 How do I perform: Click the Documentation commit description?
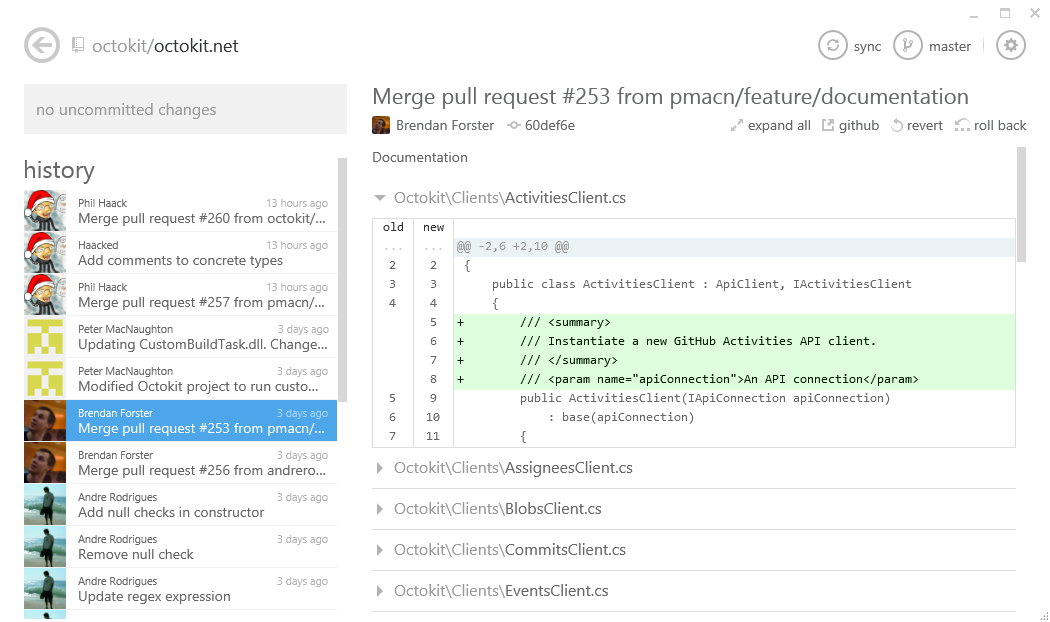[x=420, y=157]
